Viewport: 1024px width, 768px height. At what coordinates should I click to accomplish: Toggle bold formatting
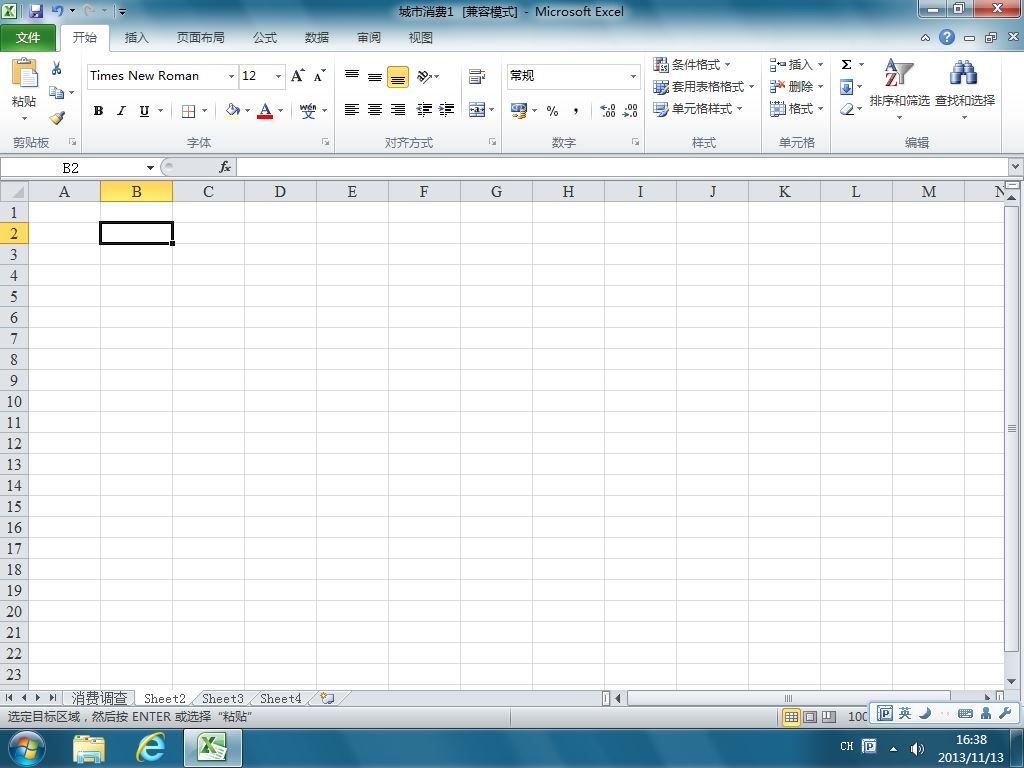pos(98,111)
